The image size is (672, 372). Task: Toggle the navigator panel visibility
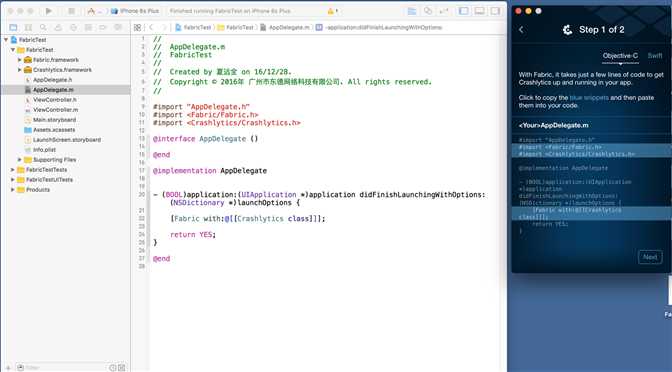[x=464, y=11]
